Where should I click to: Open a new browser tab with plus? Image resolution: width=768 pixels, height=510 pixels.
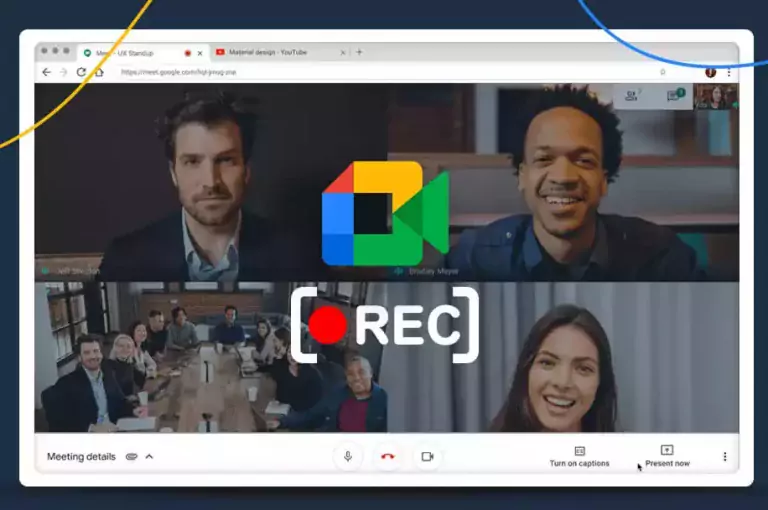pyautogui.click(x=359, y=52)
